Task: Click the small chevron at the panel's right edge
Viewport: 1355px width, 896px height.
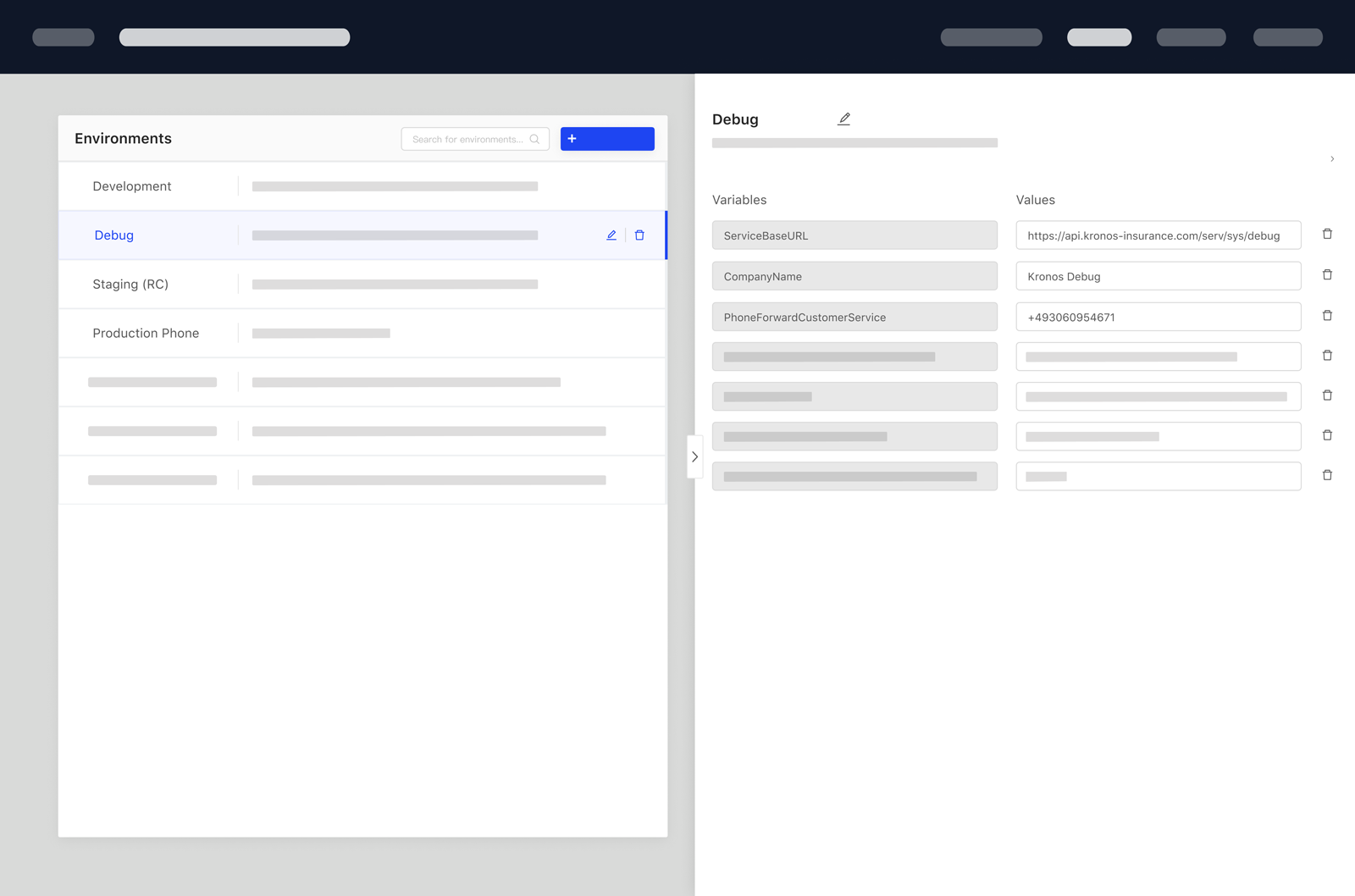Action: [x=1332, y=158]
